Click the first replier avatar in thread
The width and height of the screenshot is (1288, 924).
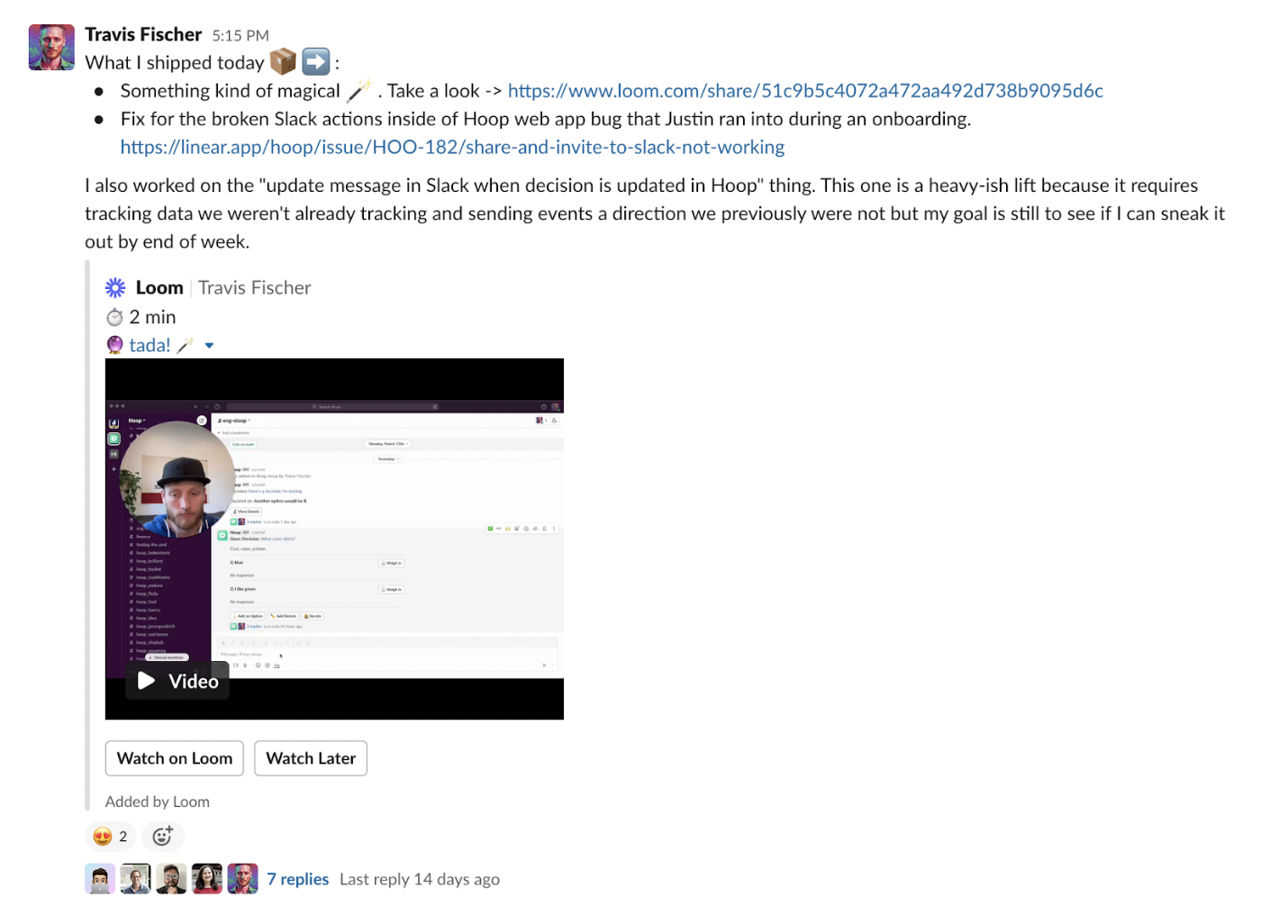100,879
